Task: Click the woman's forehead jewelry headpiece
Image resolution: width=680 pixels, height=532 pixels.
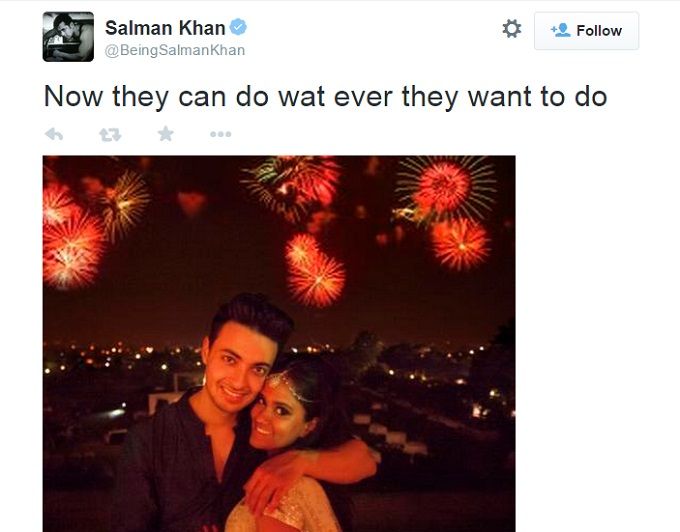Action: click(x=287, y=386)
